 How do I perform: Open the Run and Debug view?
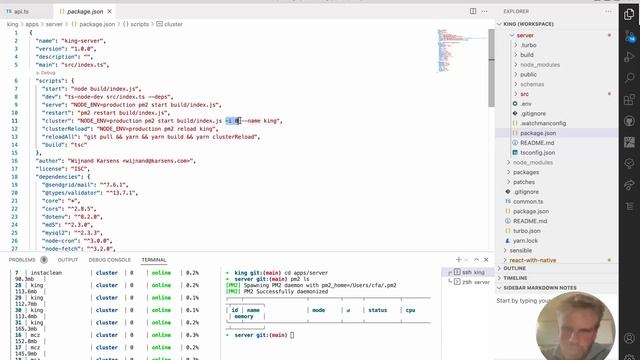[629, 57]
